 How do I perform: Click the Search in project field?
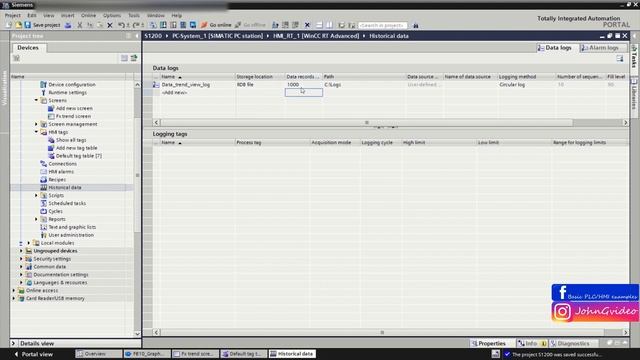click(382, 25)
